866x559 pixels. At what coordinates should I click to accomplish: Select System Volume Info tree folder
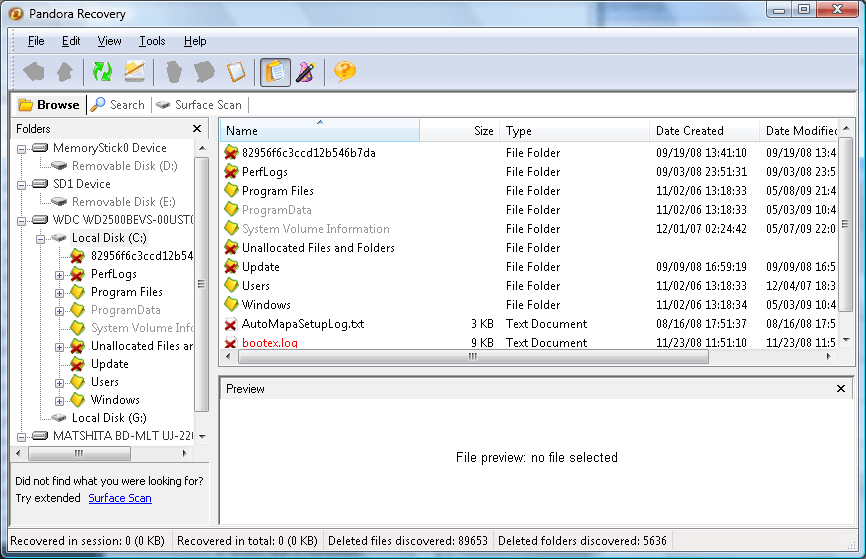click(142, 328)
